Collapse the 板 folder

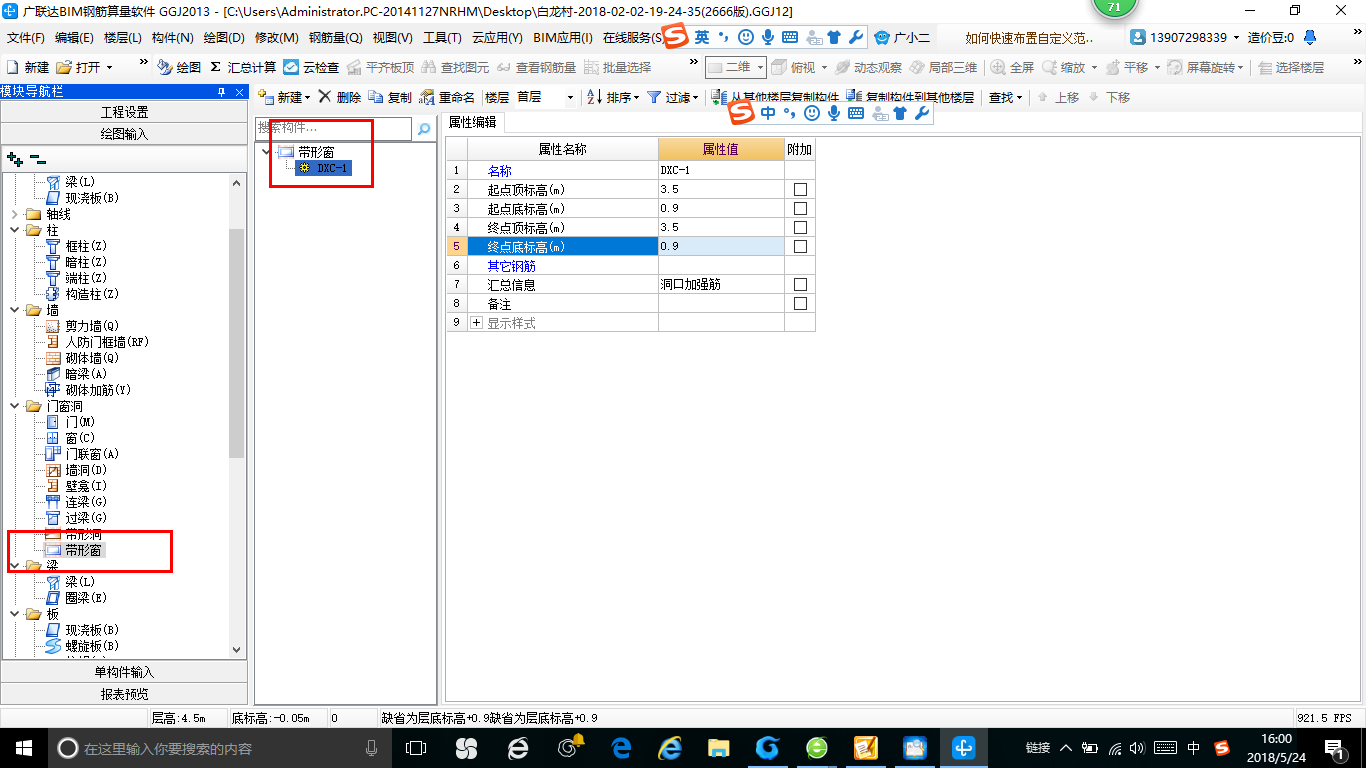[15, 614]
